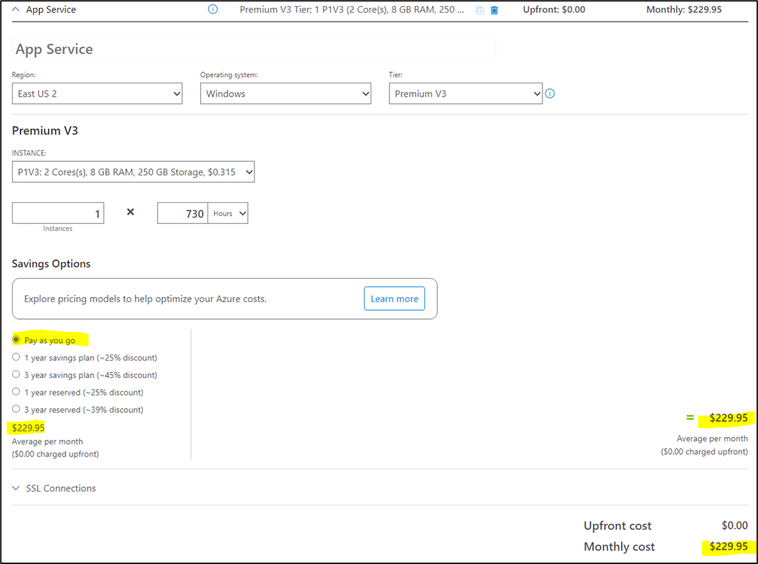Open App Service info icon in header row
The height and width of the screenshot is (564, 758).
213,9
